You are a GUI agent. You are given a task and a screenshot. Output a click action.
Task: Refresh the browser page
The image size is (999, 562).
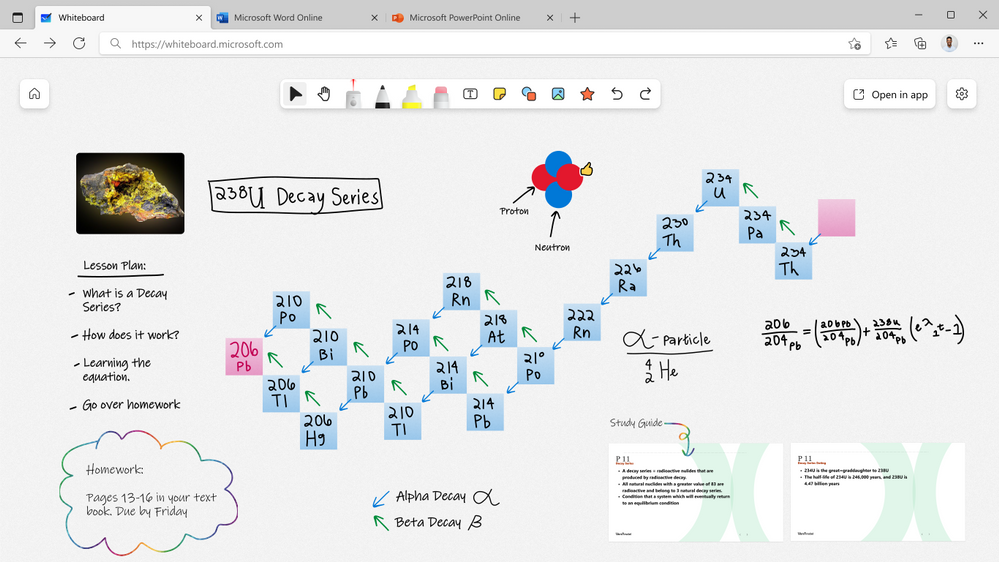79,43
